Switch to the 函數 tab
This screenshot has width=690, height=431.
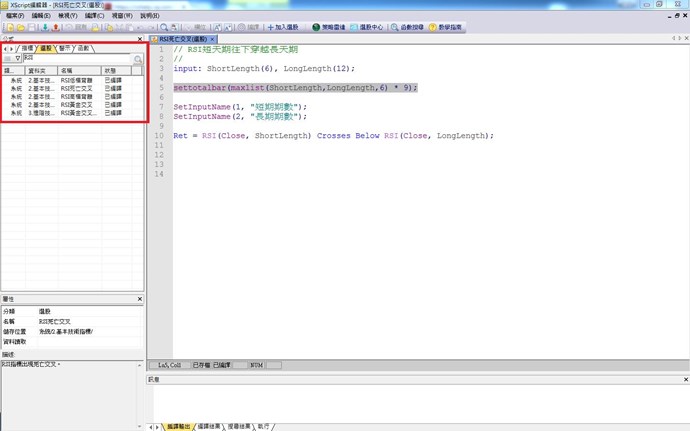point(83,48)
